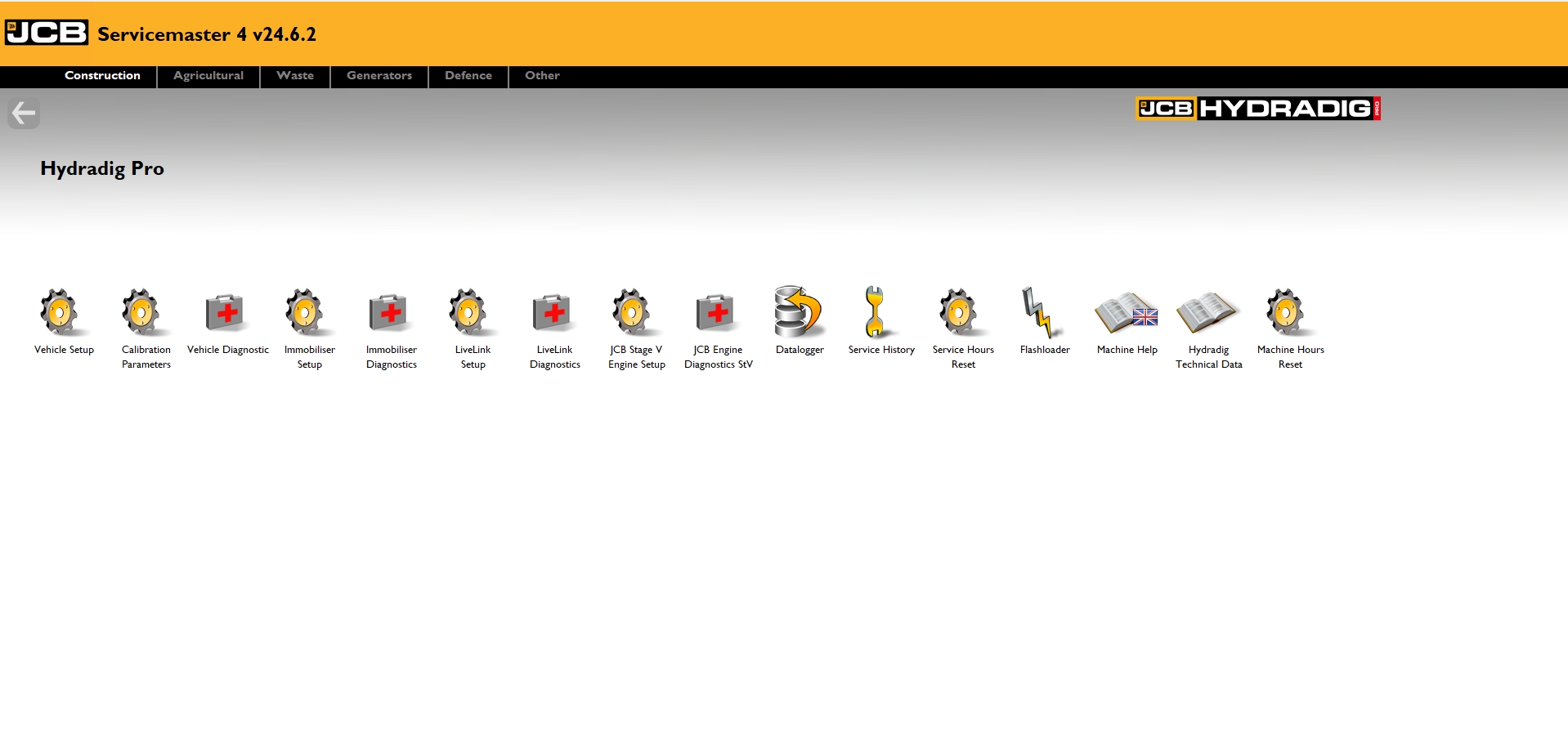This screenshot has height=742, width=1568.
Task: Select the Construction tab
Action: (x=102, y=76)
